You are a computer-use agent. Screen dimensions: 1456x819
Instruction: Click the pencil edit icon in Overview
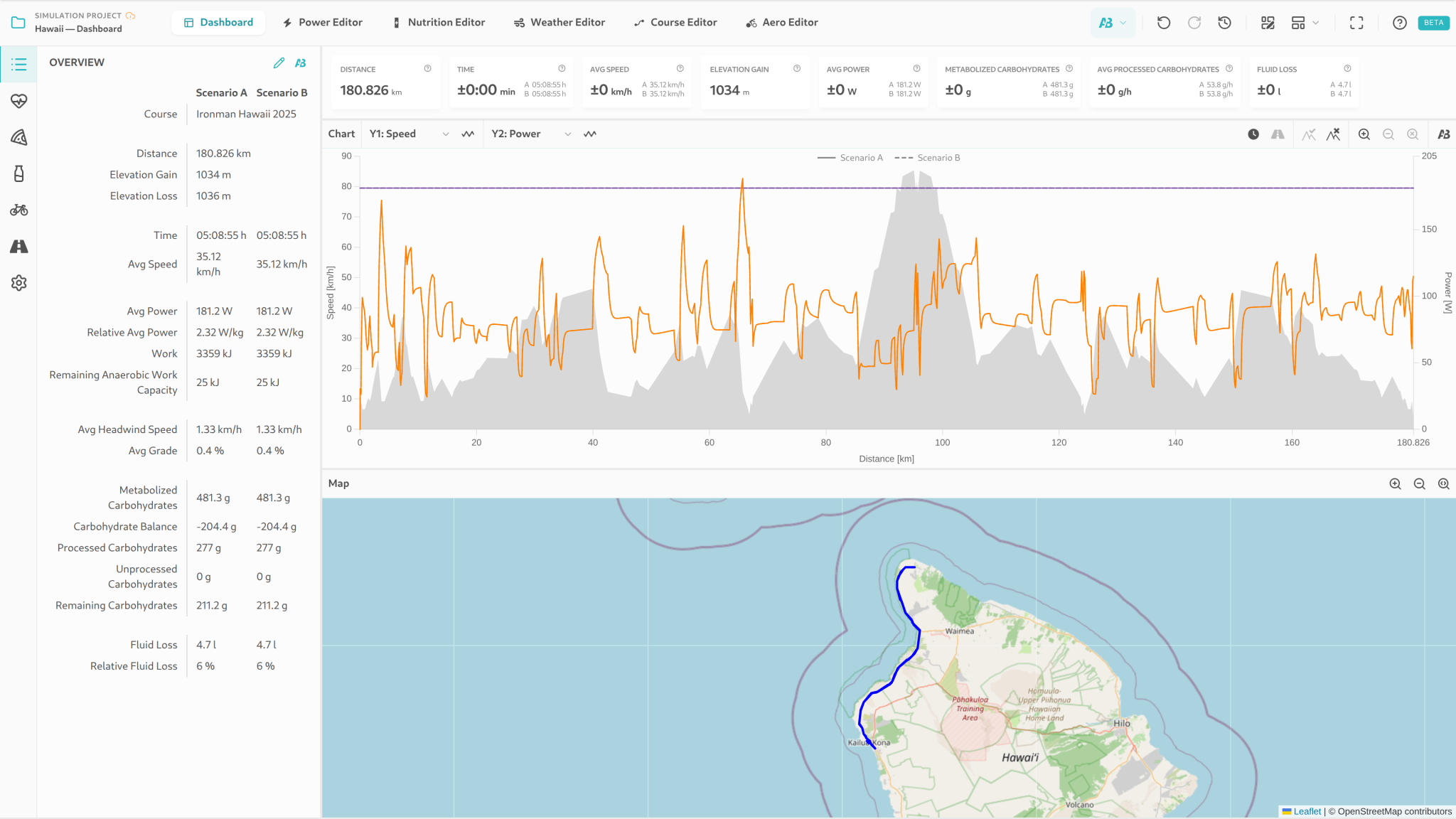pos(279,63)
